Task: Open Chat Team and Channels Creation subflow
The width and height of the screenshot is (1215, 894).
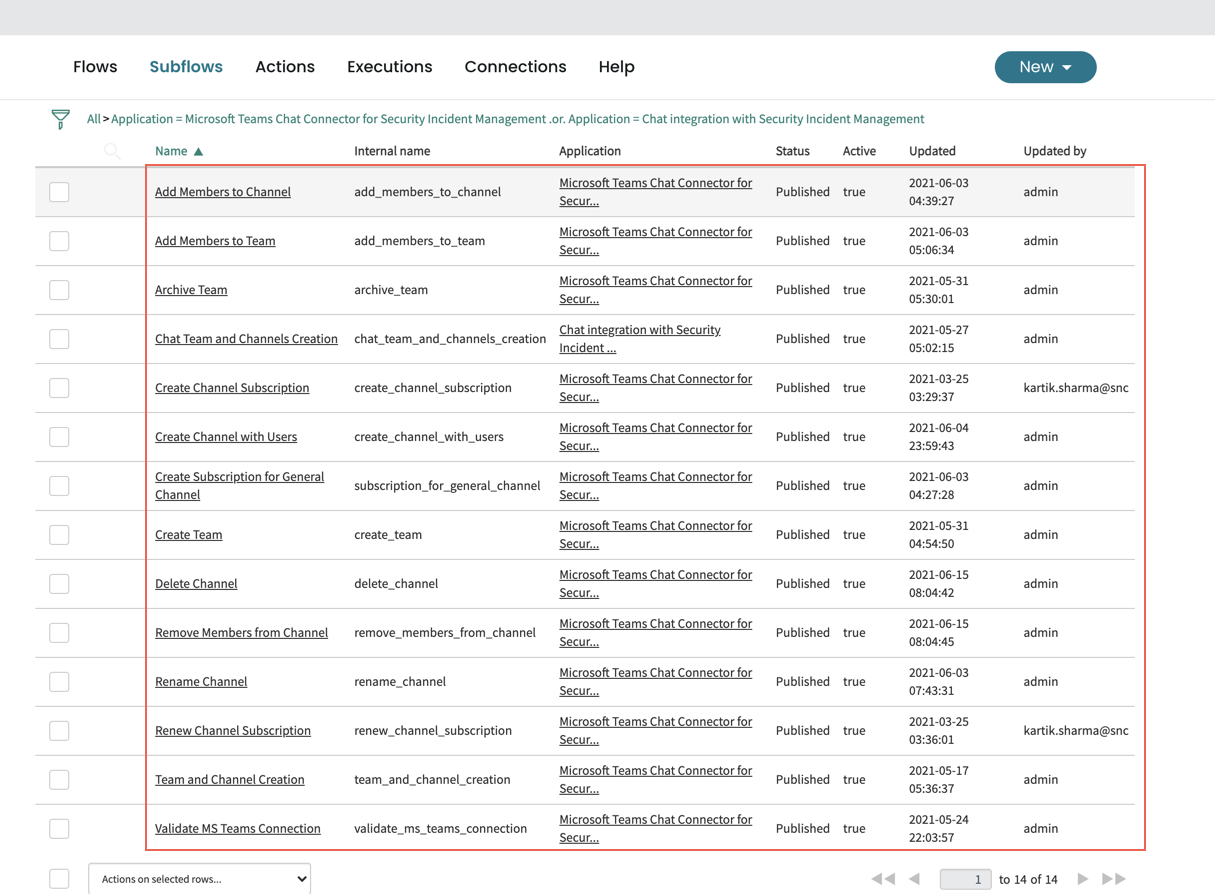Action: pyautogui.click(x=246, y=339)
